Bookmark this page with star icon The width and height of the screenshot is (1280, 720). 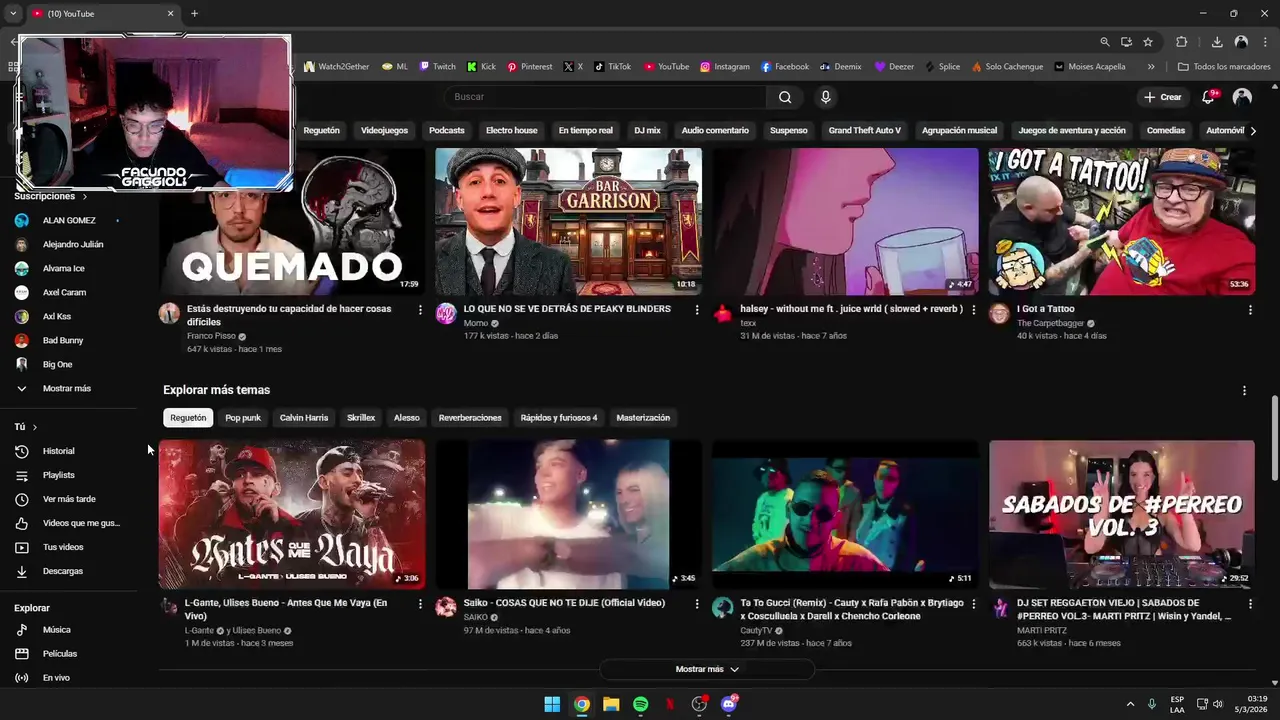1148,42
